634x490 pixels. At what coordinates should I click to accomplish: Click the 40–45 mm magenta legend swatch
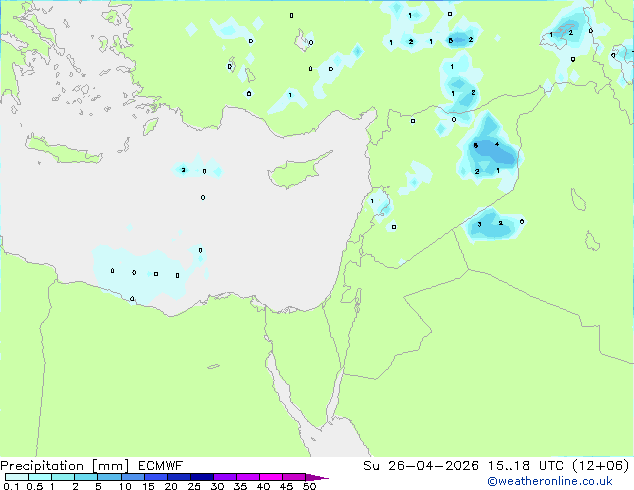tap(271, 477)
